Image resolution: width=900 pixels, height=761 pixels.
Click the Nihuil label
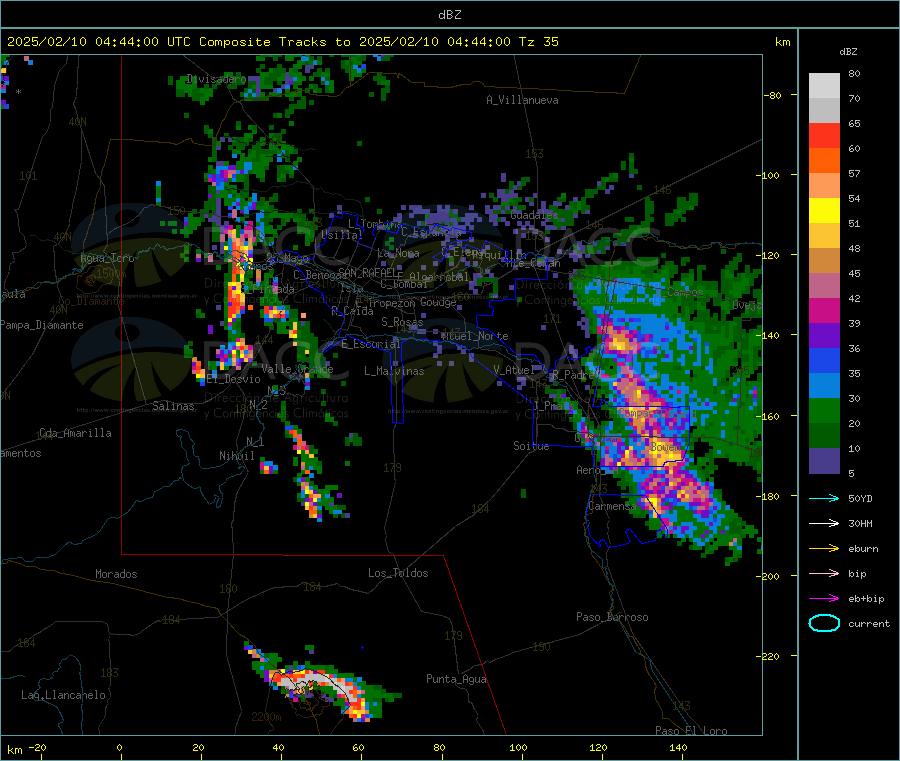click(236, 456)
